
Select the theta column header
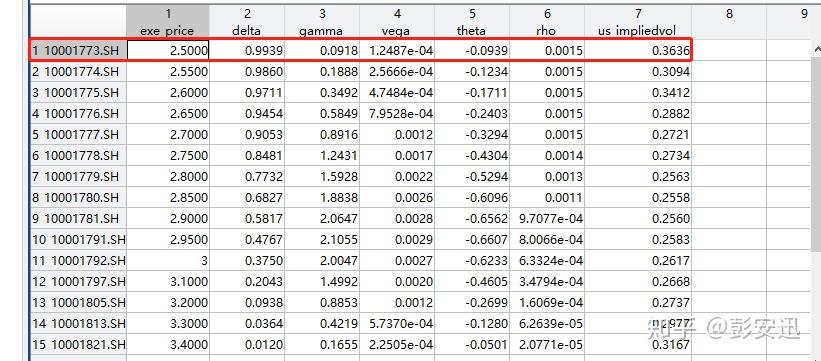[472, 22]
